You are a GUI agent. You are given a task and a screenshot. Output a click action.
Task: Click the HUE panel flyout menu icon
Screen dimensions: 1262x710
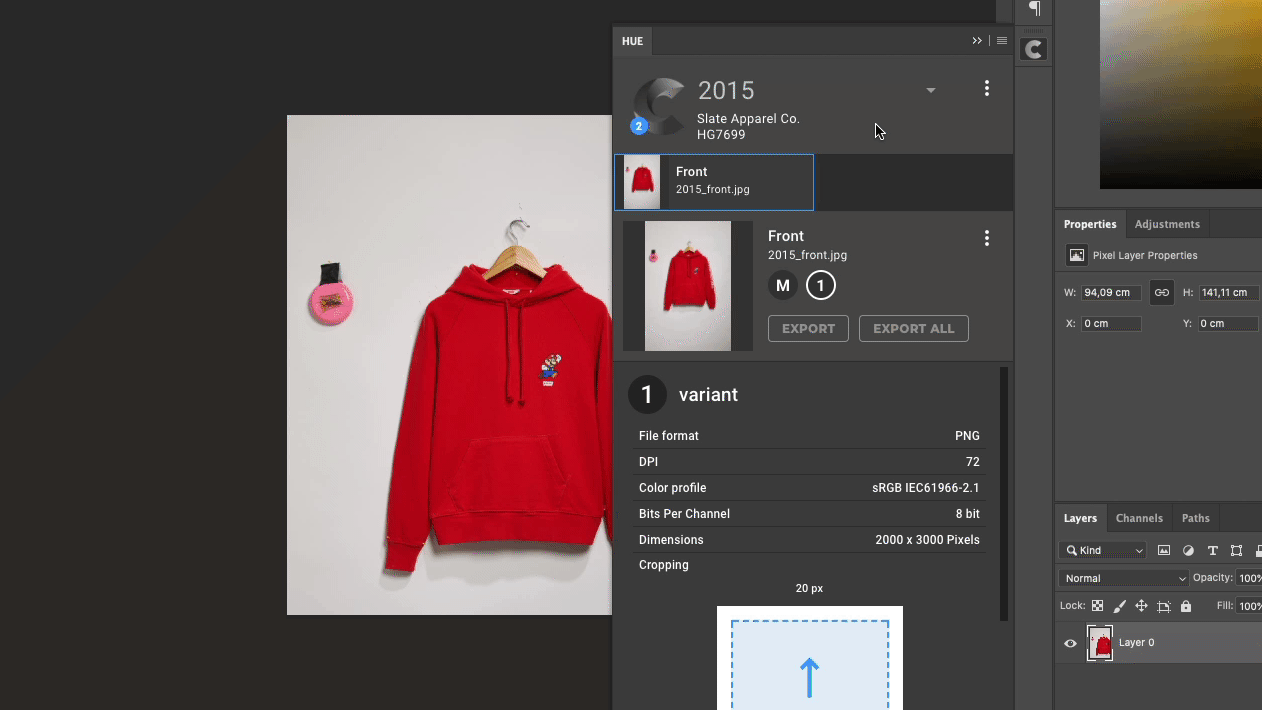coord(1002,41)
